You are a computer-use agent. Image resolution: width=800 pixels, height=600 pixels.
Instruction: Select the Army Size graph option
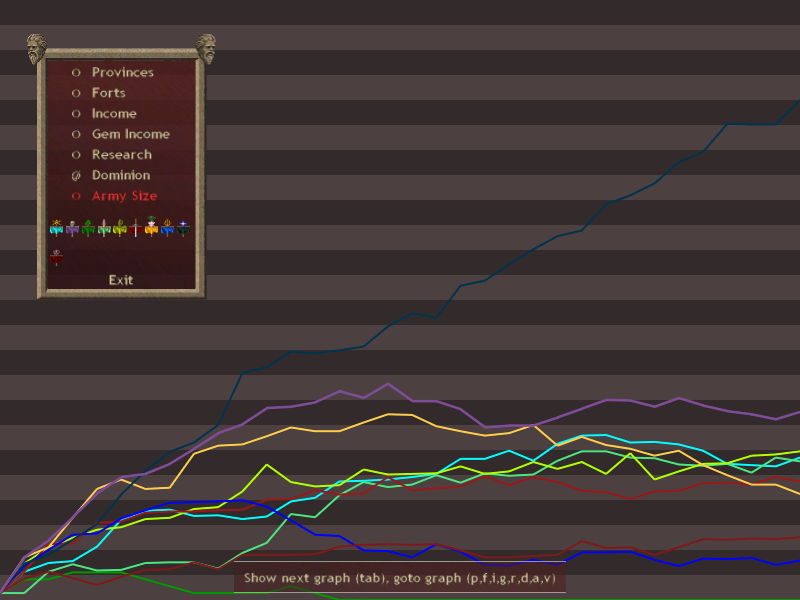pos(114,196)
